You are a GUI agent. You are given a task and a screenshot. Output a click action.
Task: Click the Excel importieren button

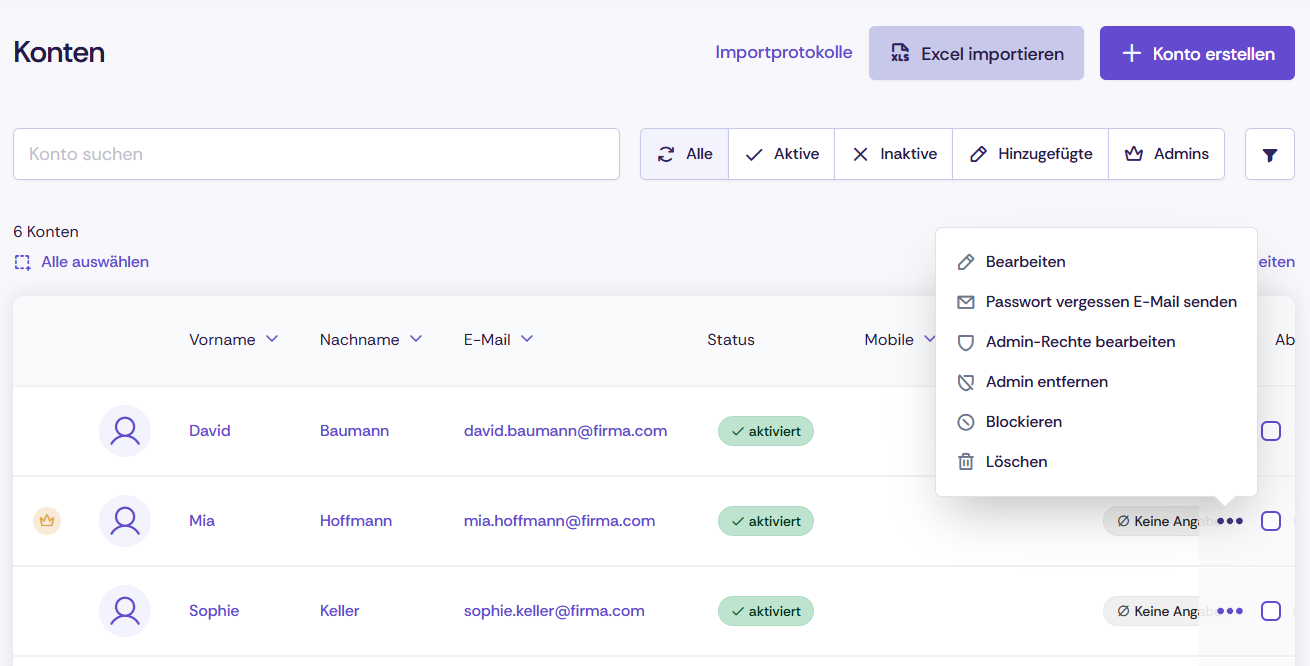coord(976,53)
